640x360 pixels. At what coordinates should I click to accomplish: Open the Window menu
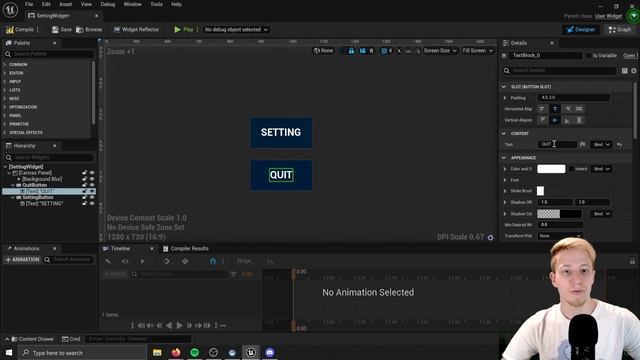[132, 4]
